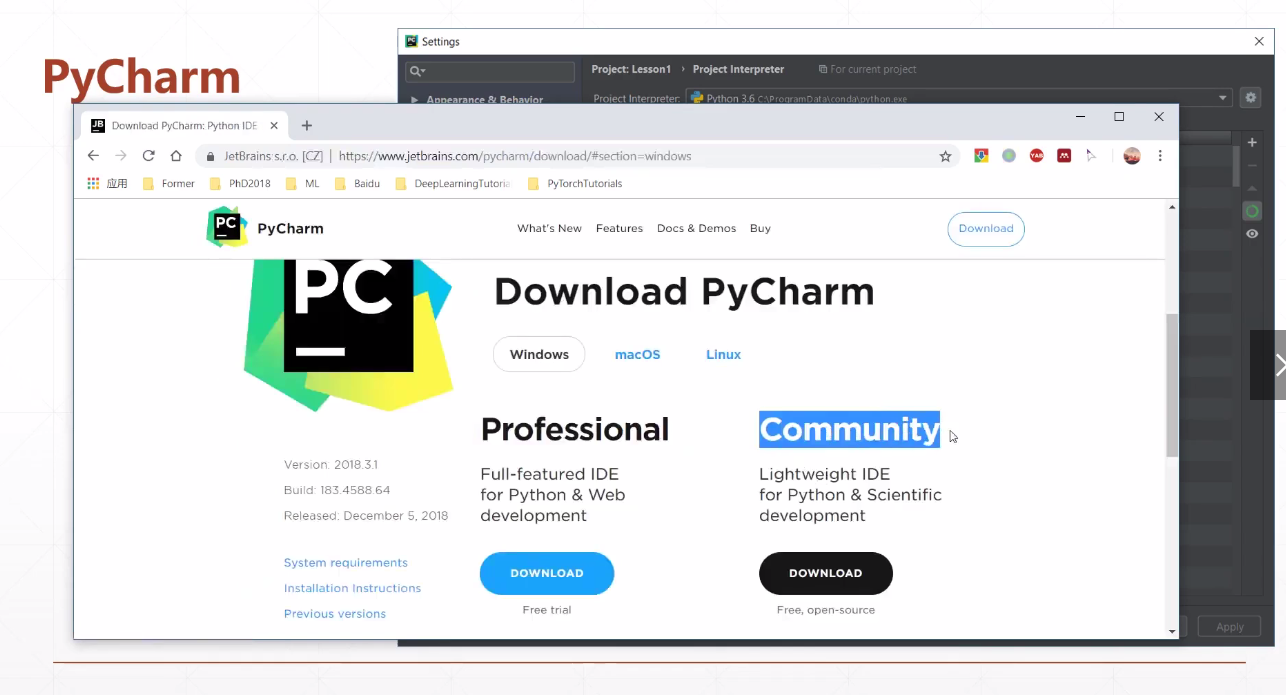Viewport: 1286px width, 695px height.
Task: Click the round green-gray extension icon
Action: click(1009, 156)
